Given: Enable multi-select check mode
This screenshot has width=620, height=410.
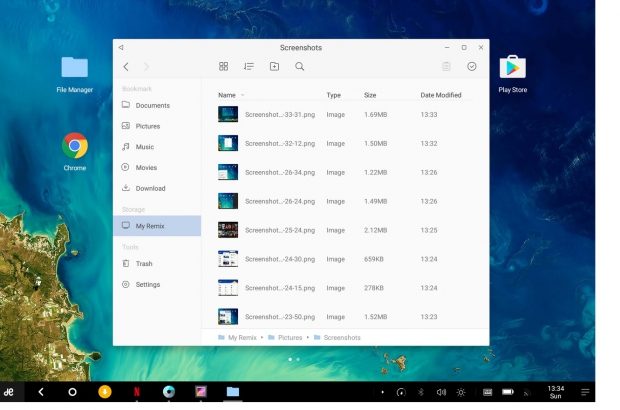Looking at the screenshot, I should [x=472, y=66].
